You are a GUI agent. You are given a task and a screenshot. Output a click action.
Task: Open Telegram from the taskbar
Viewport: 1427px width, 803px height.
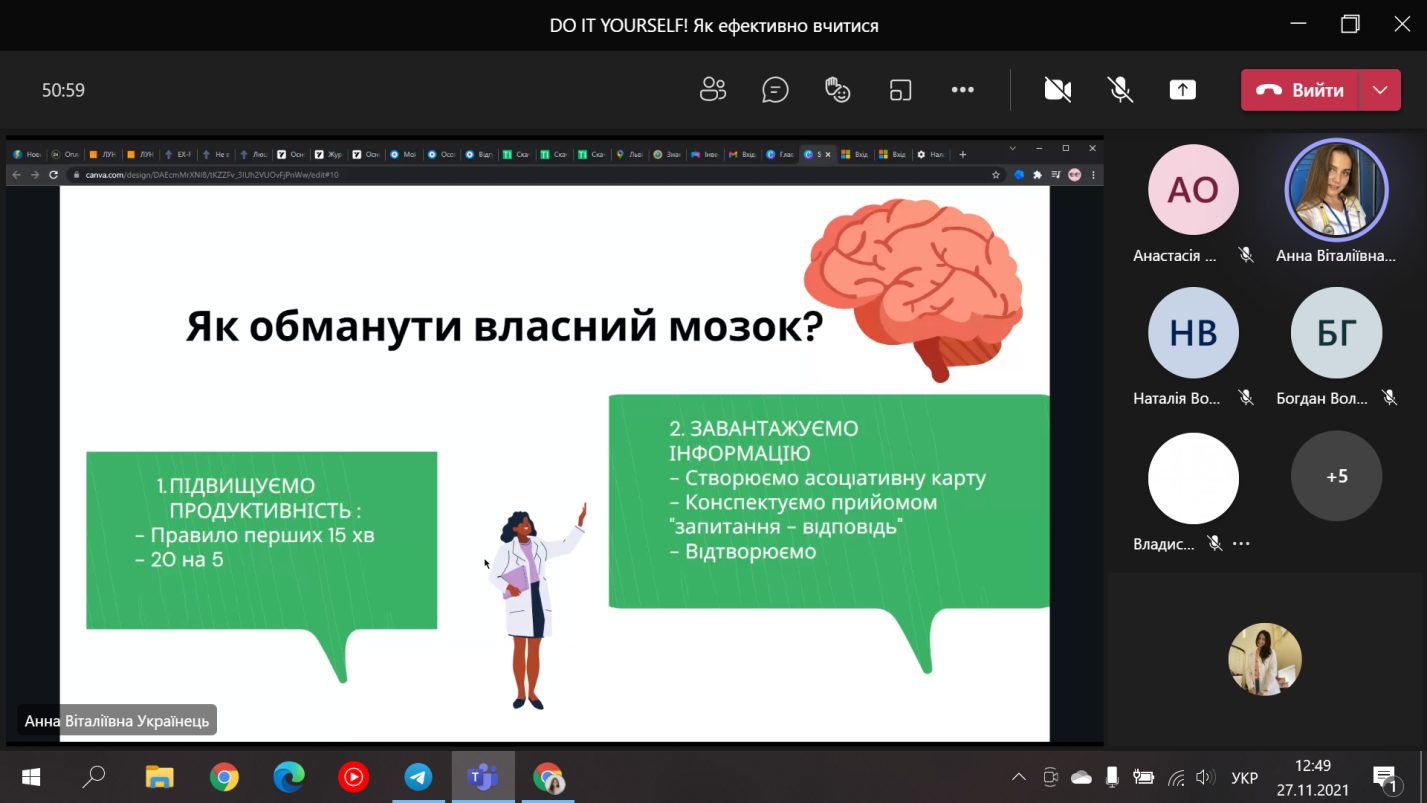coord(418,777)
